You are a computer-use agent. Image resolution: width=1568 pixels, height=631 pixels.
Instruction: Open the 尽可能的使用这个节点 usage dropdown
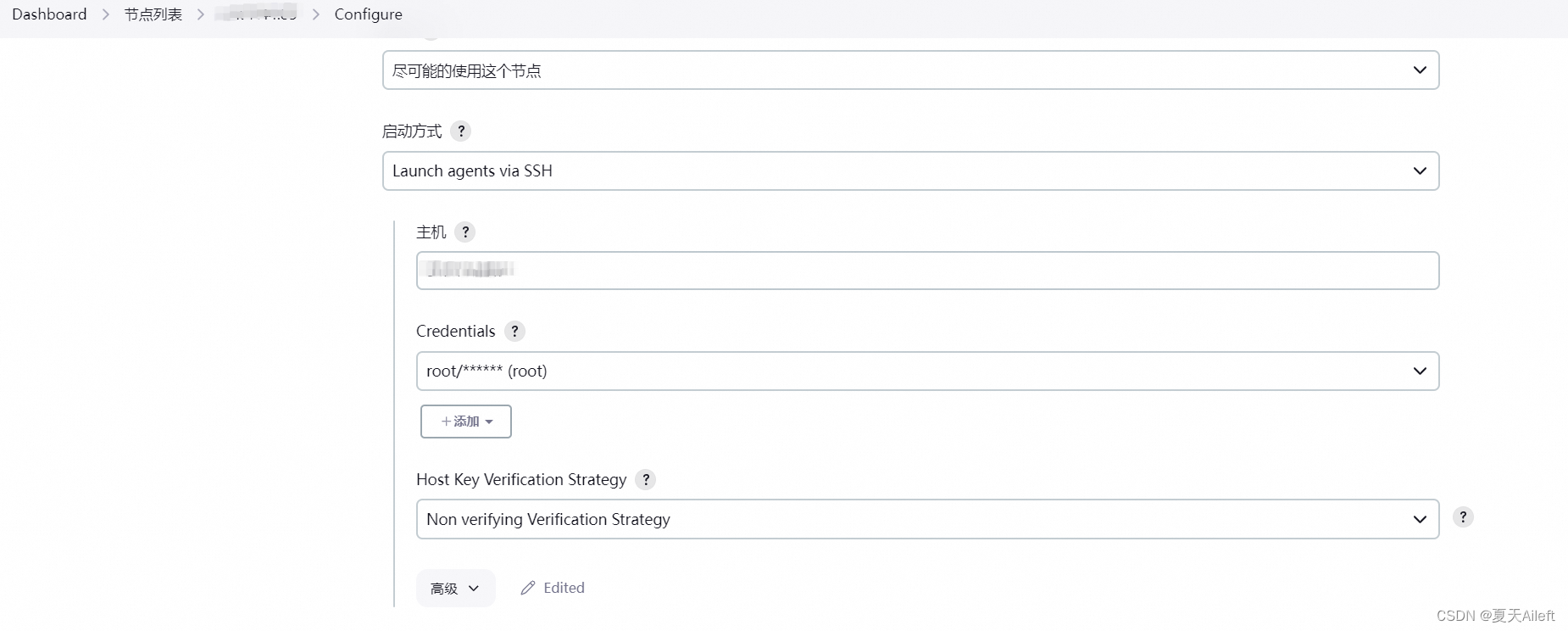pyautogui.click(x=910, y=70)
